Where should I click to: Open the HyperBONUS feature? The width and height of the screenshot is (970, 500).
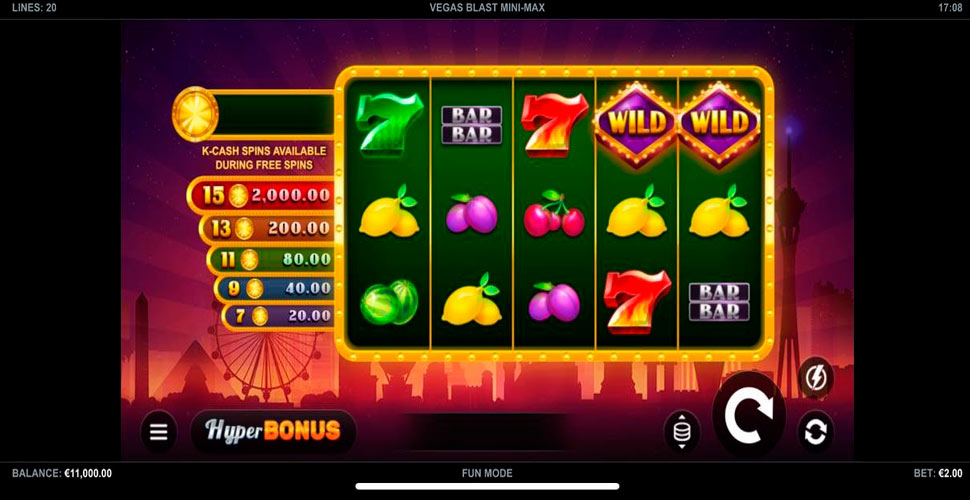pos(273,431)
